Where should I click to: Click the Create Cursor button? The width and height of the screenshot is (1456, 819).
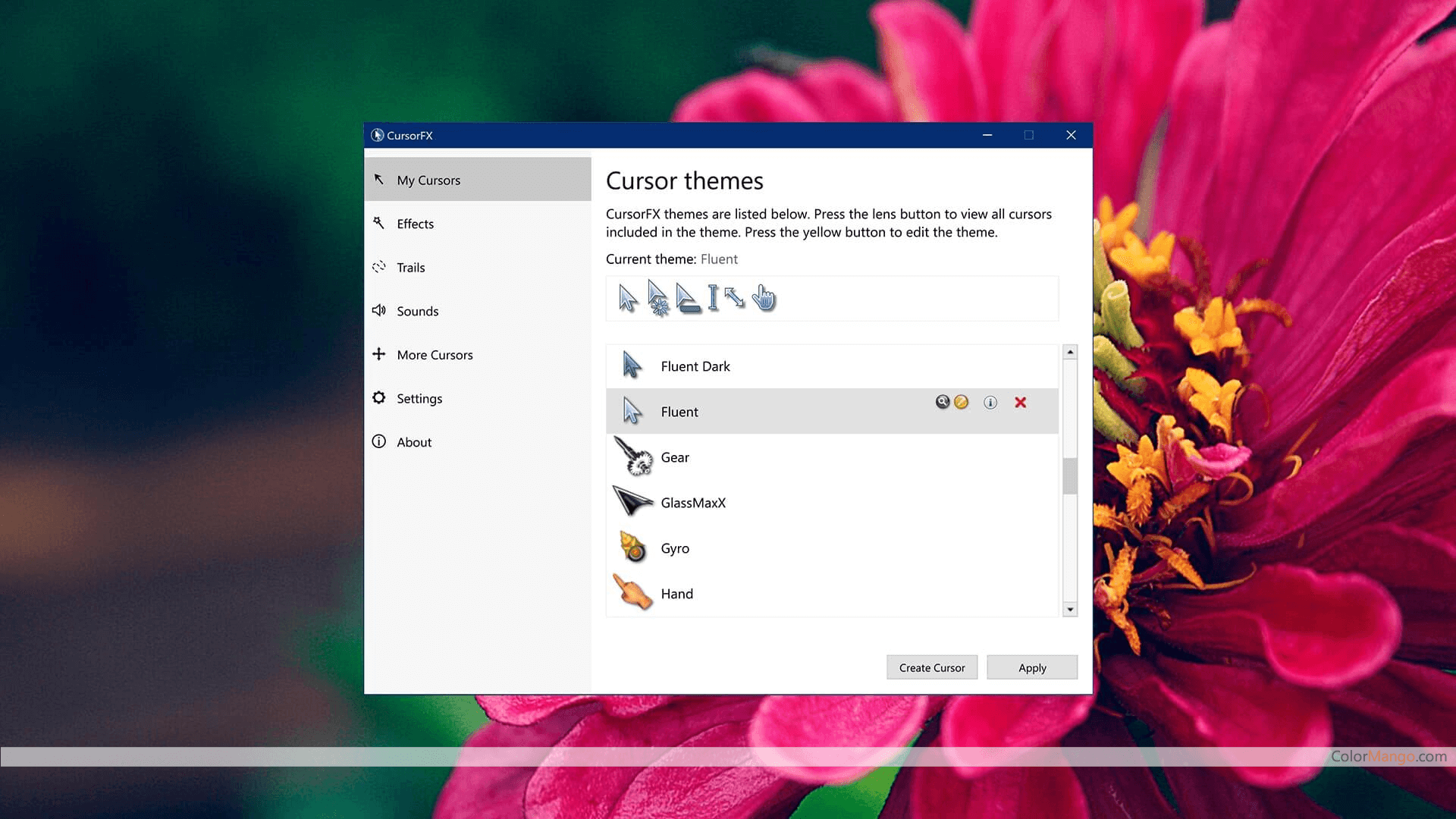click(932, 667)
